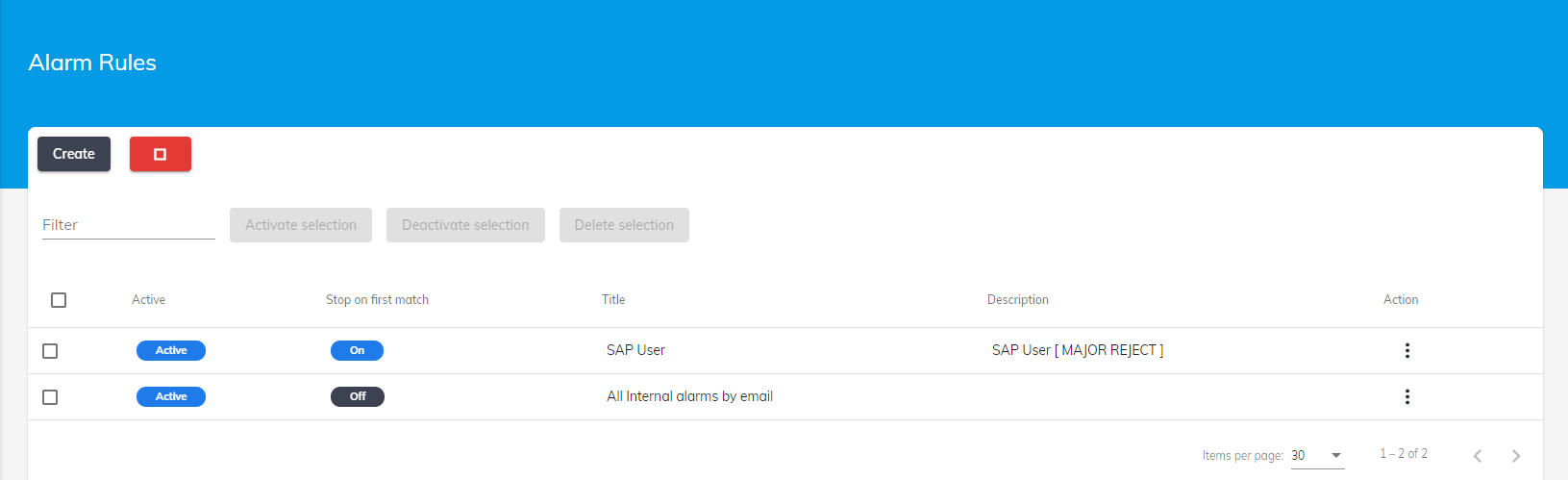Click the Delete selection button
This screenshot has width=1568, height=480.
tap(624, 225)
